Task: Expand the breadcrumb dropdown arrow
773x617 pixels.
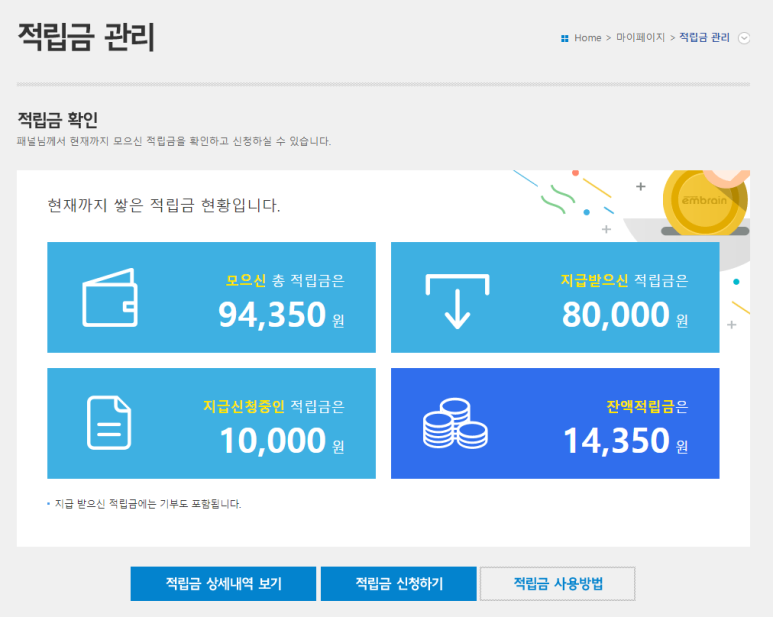Action: click(744, 38)
